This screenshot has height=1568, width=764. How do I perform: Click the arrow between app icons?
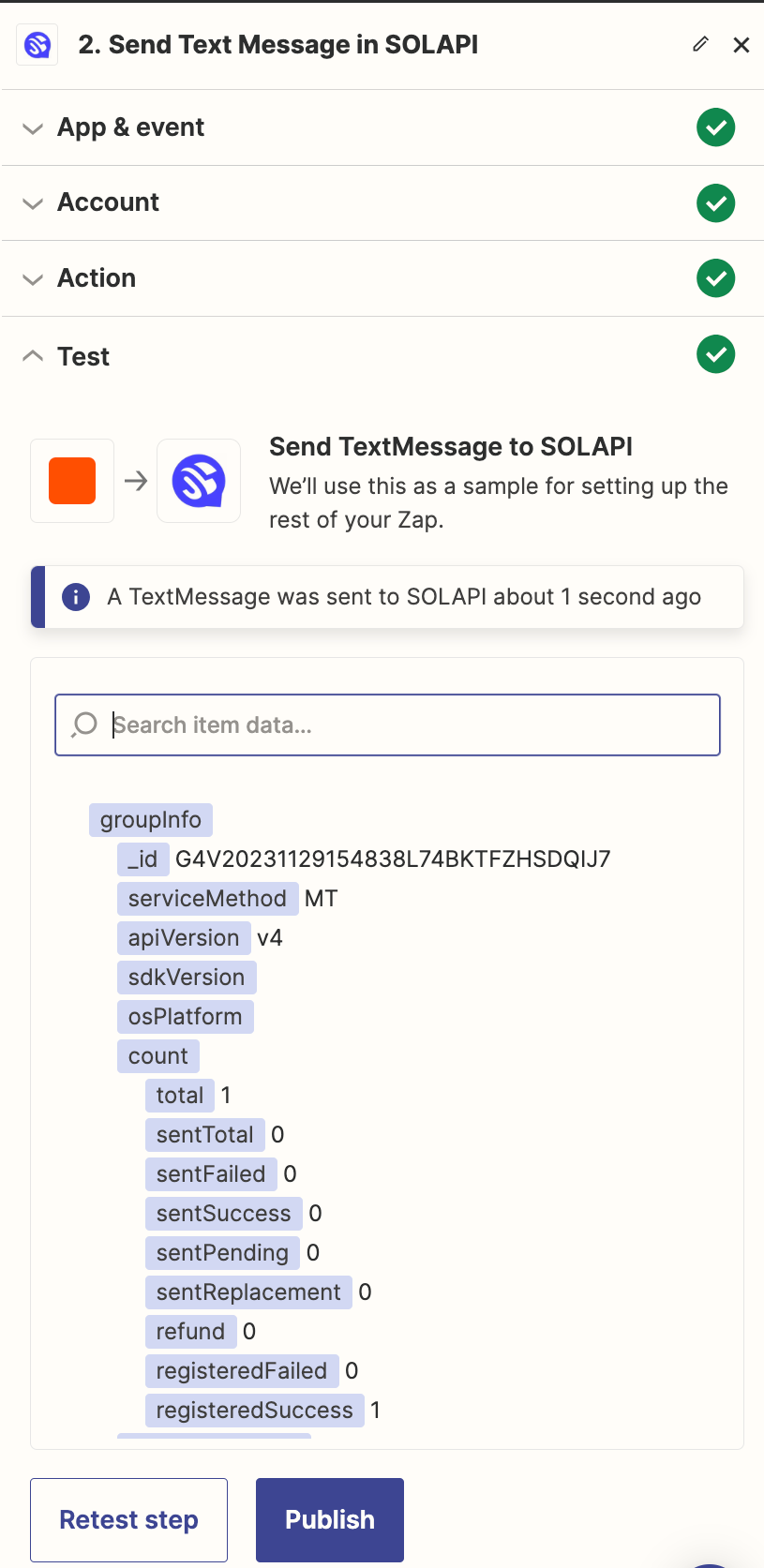point(136,481)
